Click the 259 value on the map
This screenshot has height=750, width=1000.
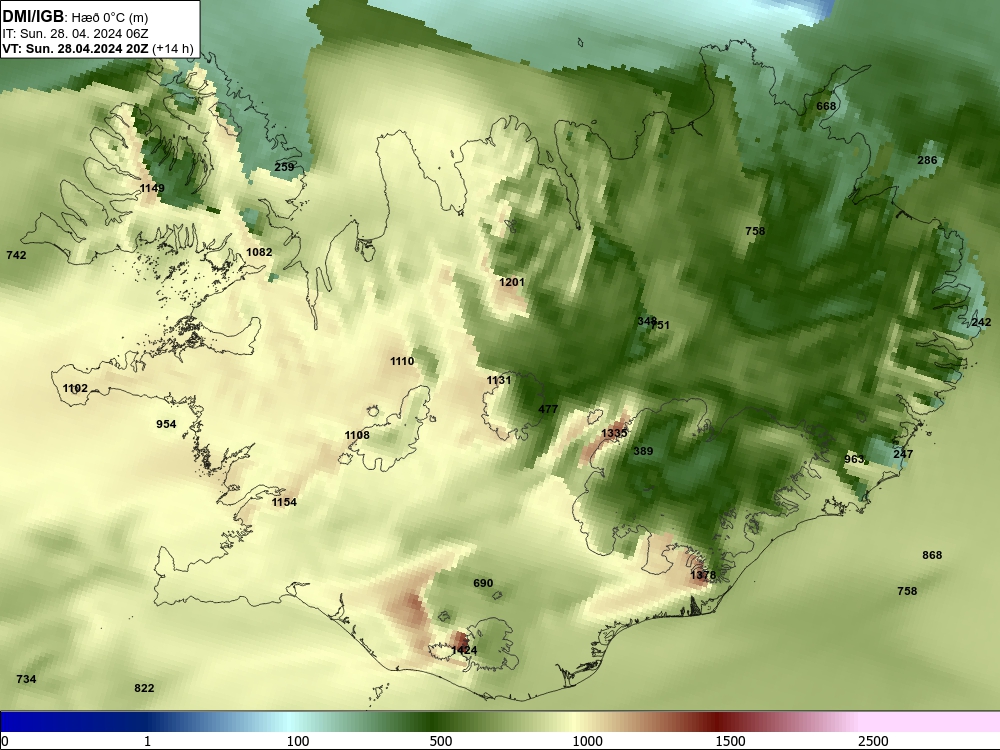(x=284, y=167)
